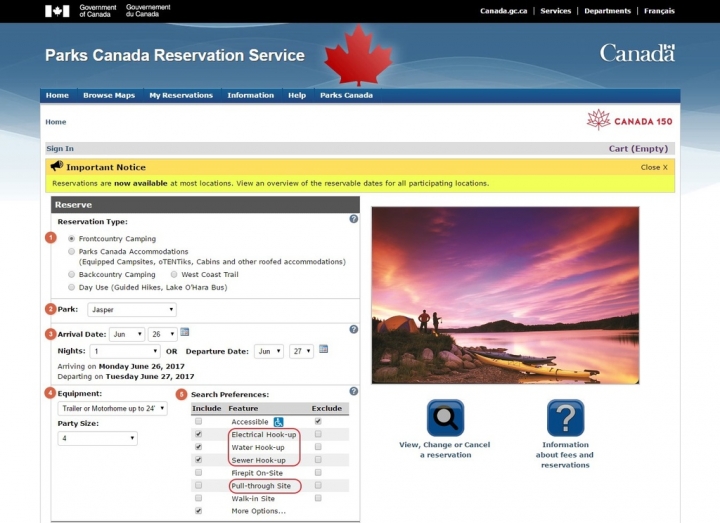
Task: Click the sunset campsite photo
Action: (x=505, y=295)
